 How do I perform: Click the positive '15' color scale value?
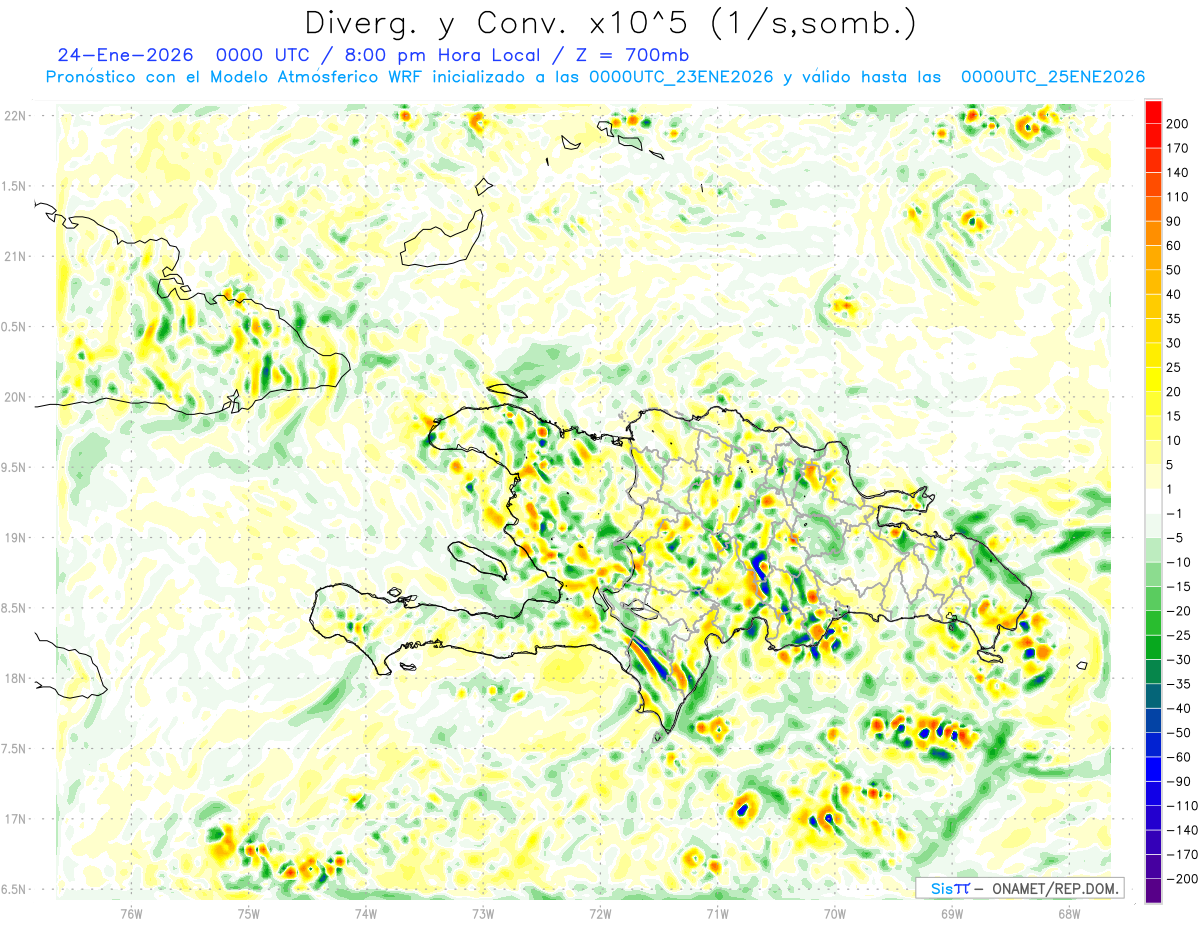click(1175, 416)
